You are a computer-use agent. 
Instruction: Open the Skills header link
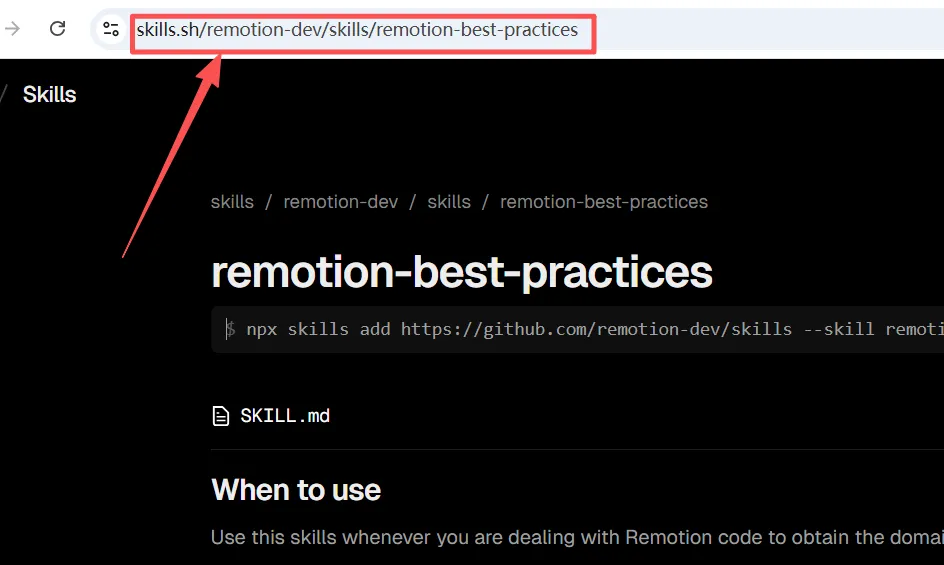pos(50,94)
